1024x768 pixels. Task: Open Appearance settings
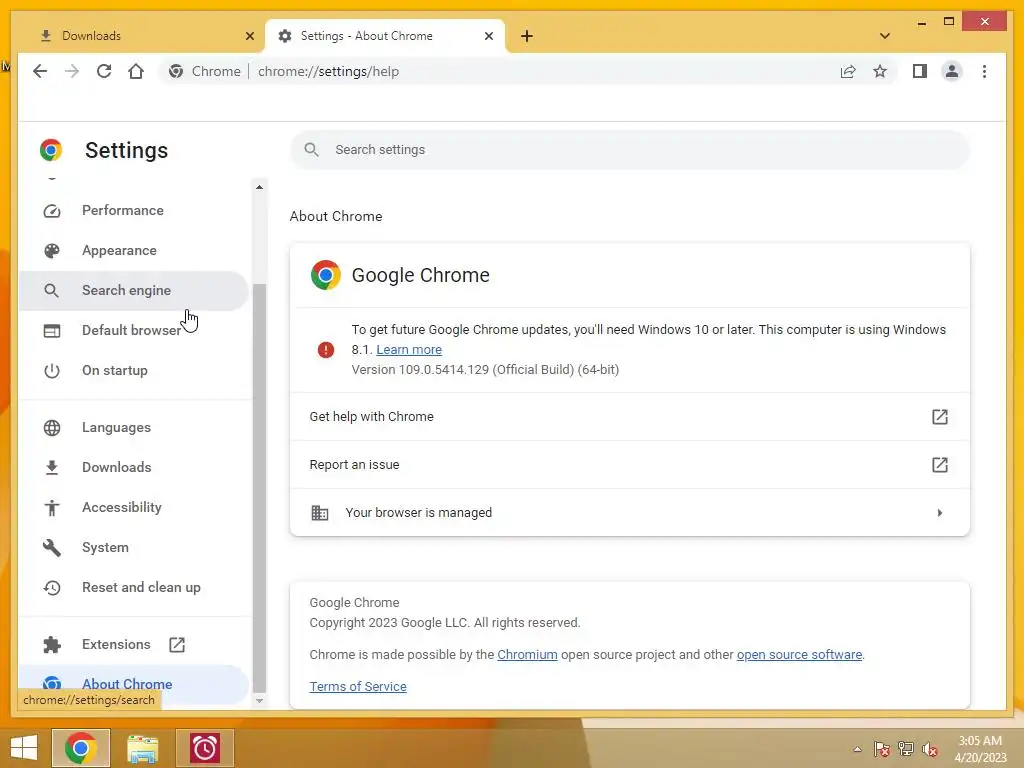click(x=134, y=250)
